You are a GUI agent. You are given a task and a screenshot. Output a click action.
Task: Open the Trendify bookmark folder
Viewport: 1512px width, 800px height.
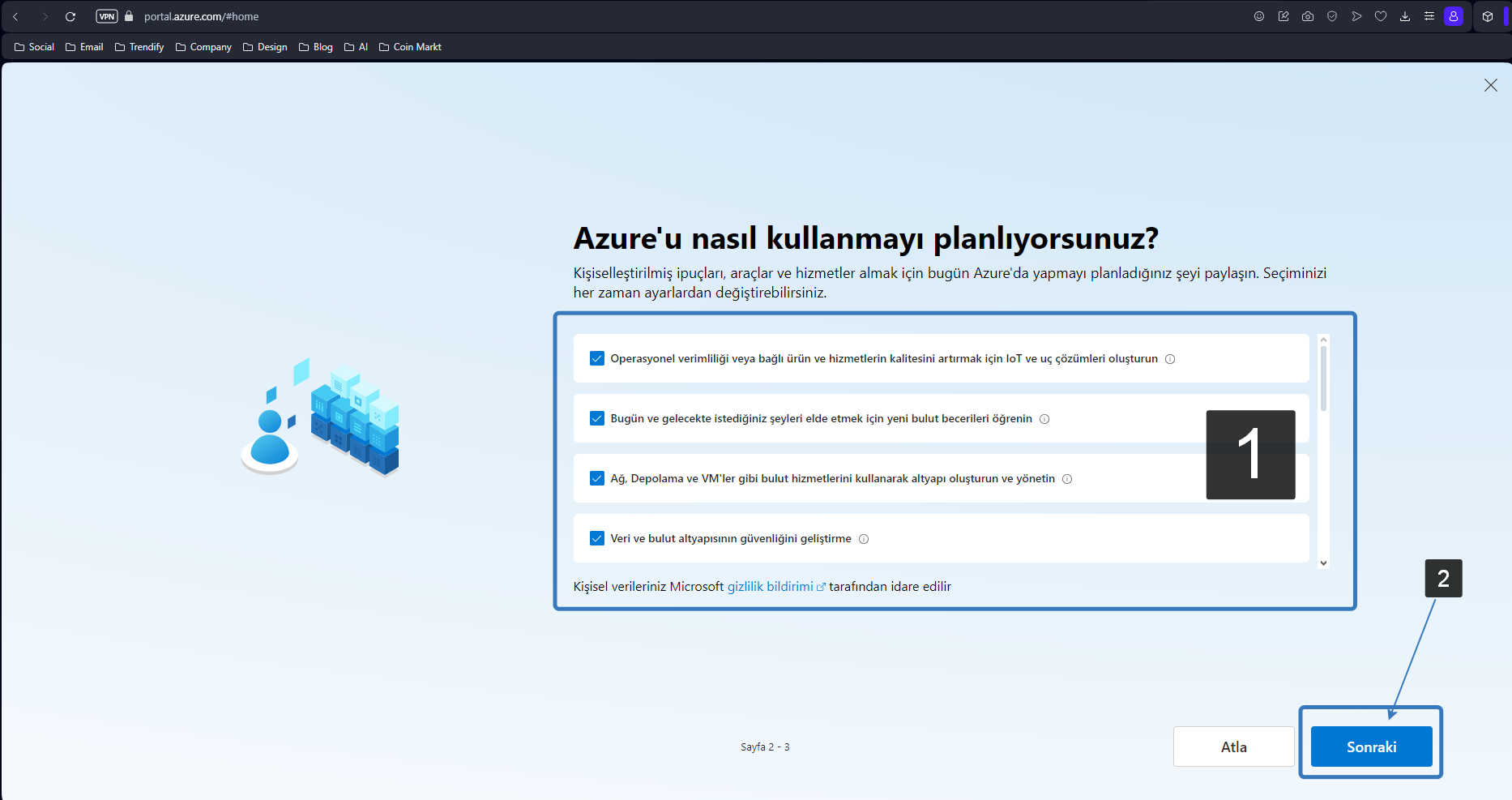(x=139, y=46)
